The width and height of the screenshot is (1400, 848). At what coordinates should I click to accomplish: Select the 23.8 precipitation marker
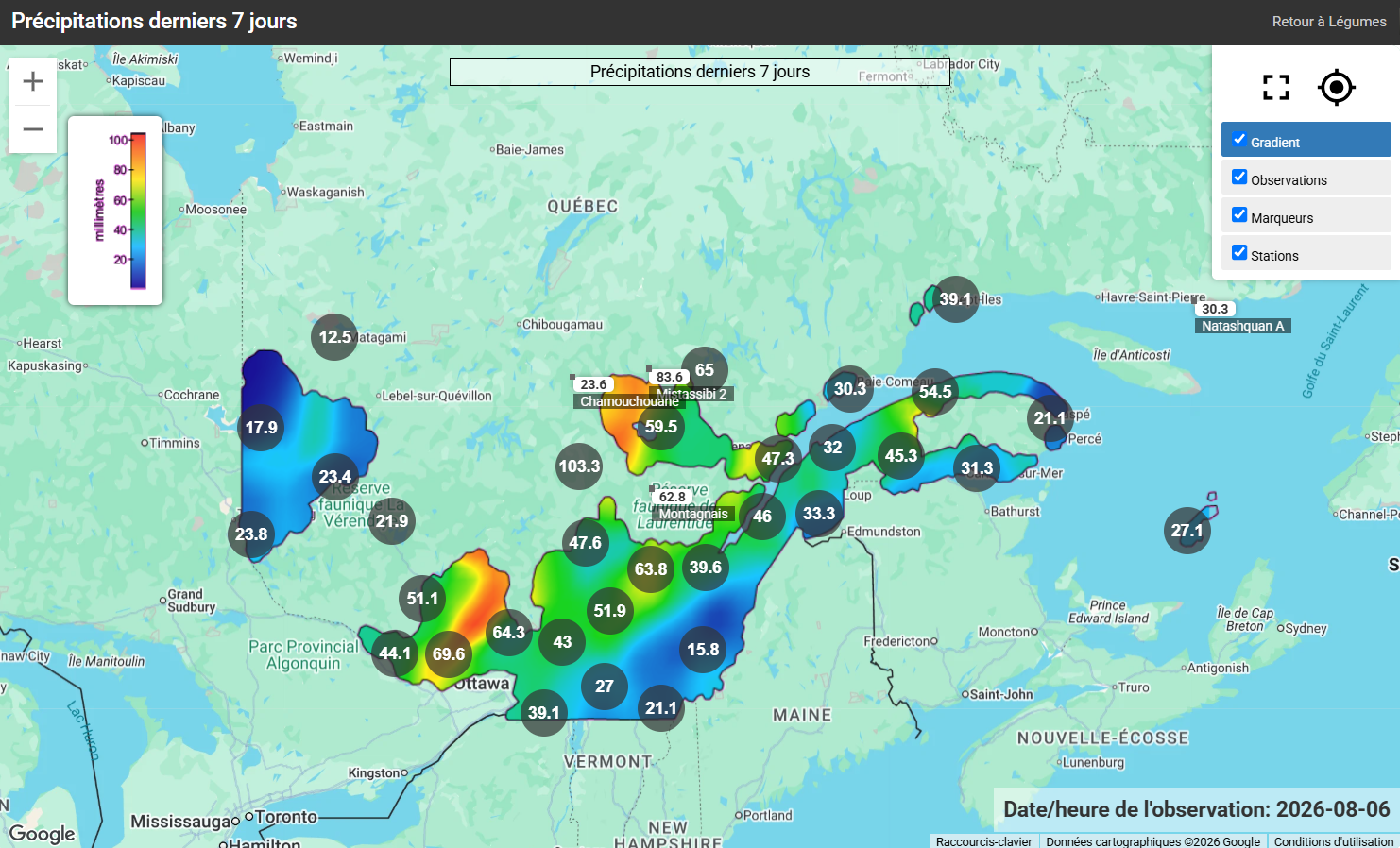click(x=251, y=534)
